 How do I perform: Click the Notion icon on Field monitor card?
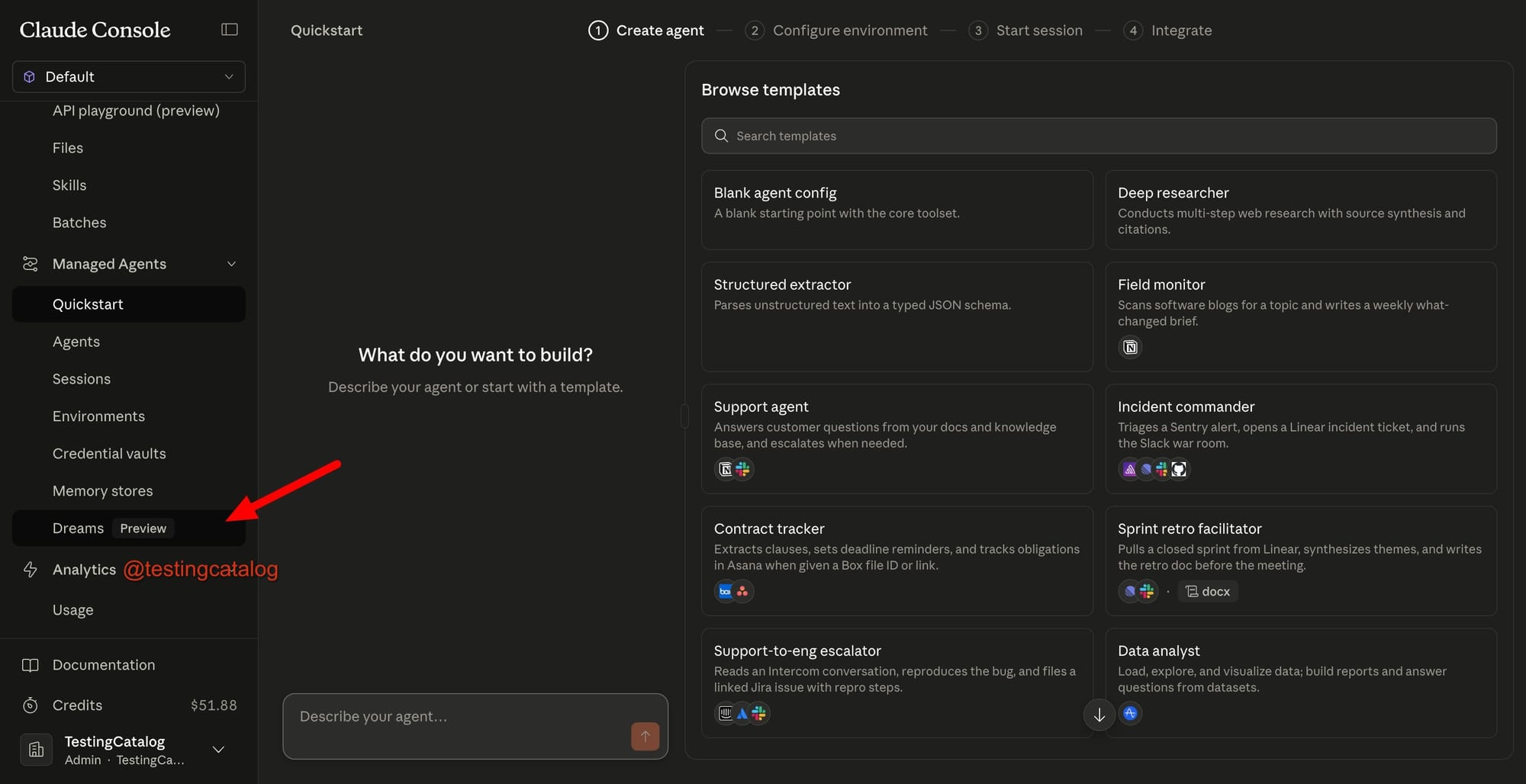pyautogui.click(x=1130, y=347)
